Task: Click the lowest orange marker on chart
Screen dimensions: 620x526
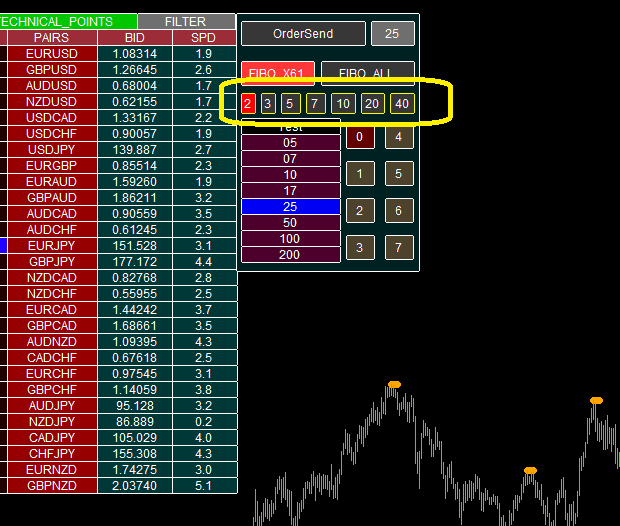Action: (x=530, y=471)
